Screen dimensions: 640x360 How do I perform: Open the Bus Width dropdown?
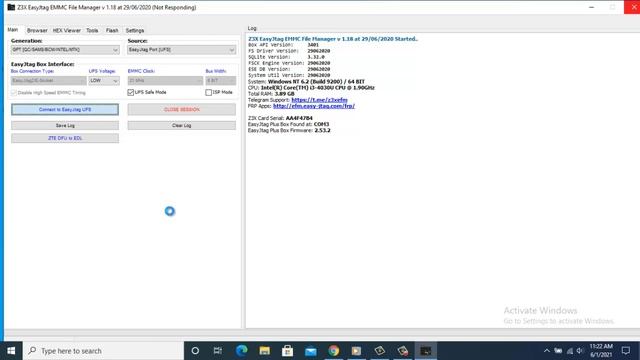220,80
